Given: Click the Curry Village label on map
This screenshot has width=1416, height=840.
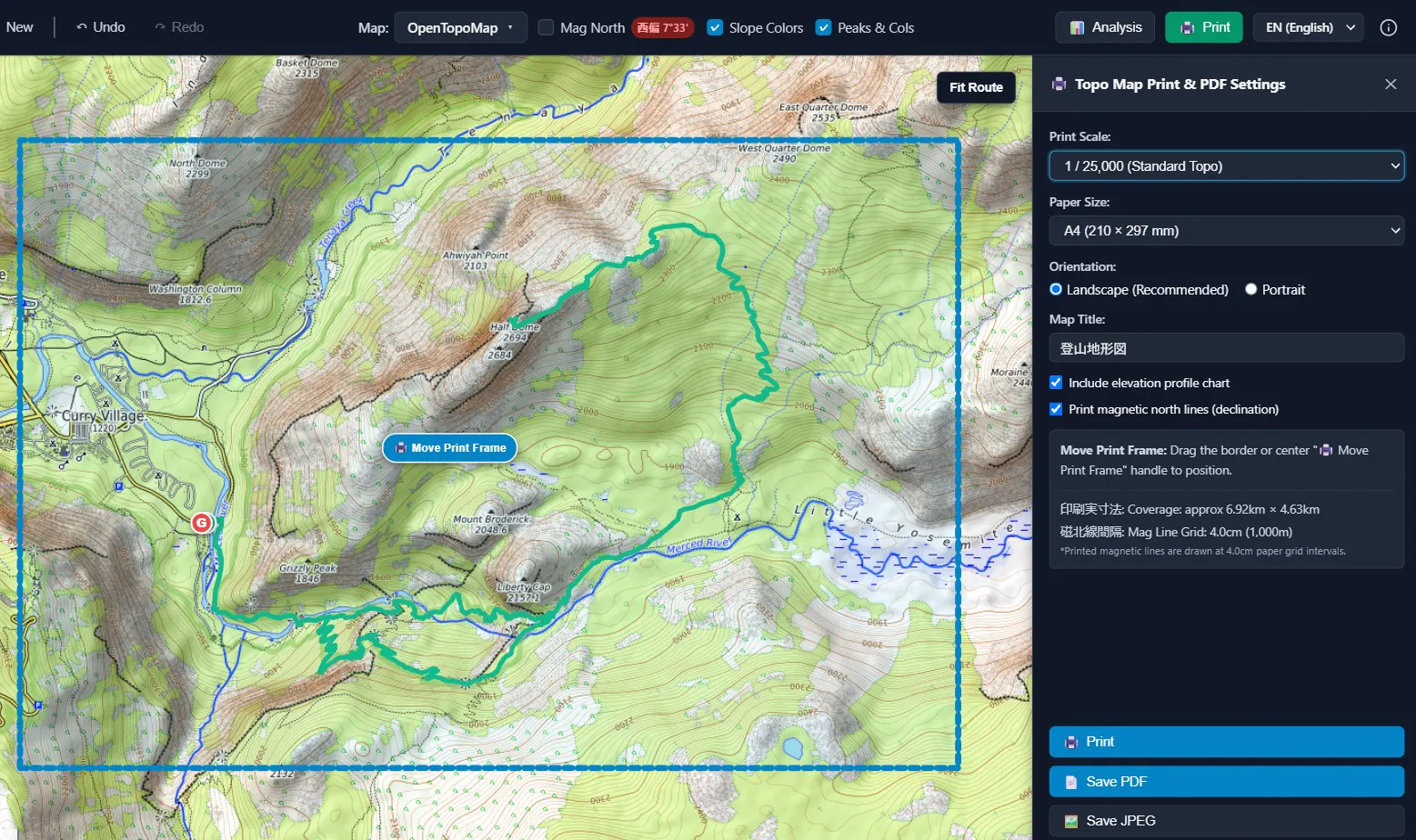Looking at the screenshot, I should click(x=103, y=415).
